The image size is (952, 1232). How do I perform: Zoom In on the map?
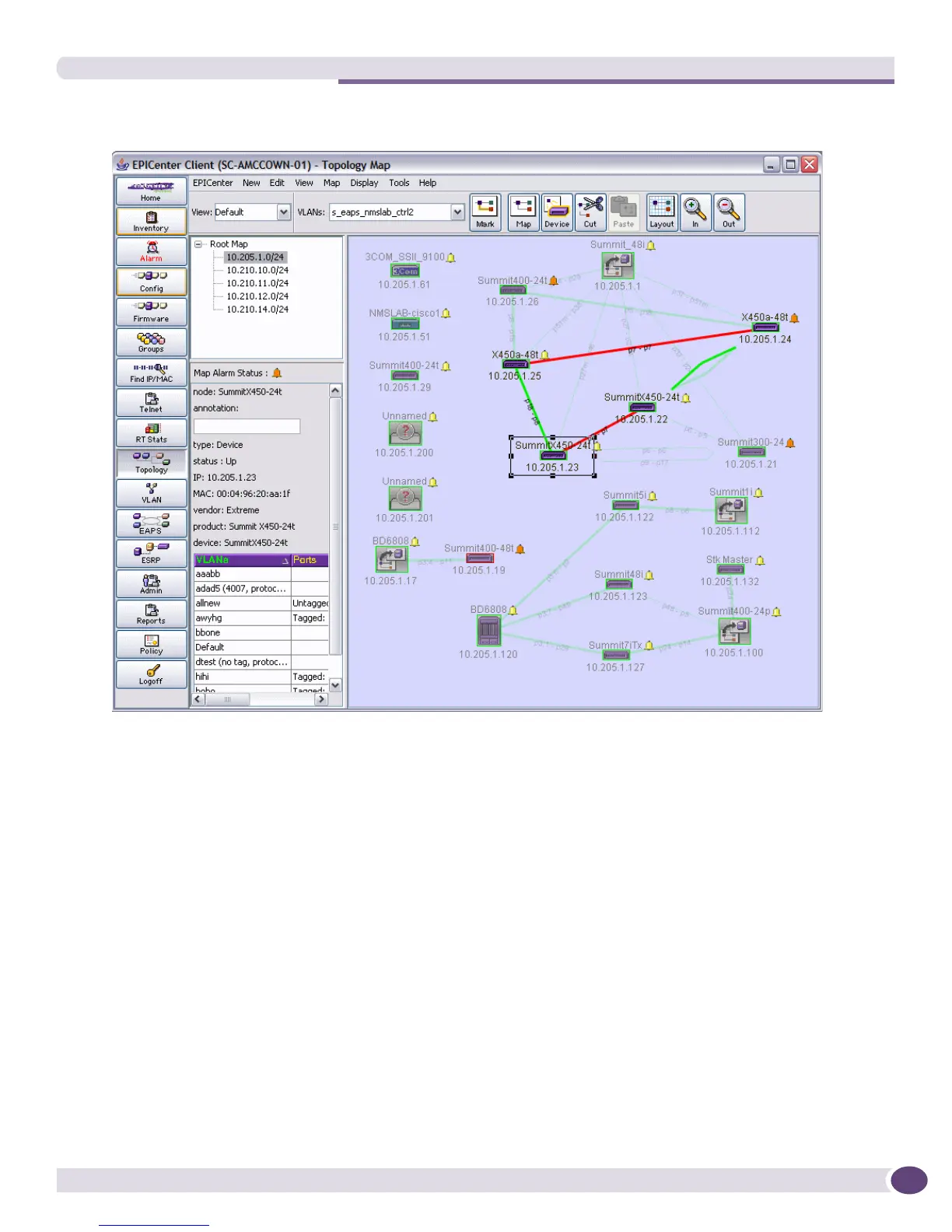(695, 212)
